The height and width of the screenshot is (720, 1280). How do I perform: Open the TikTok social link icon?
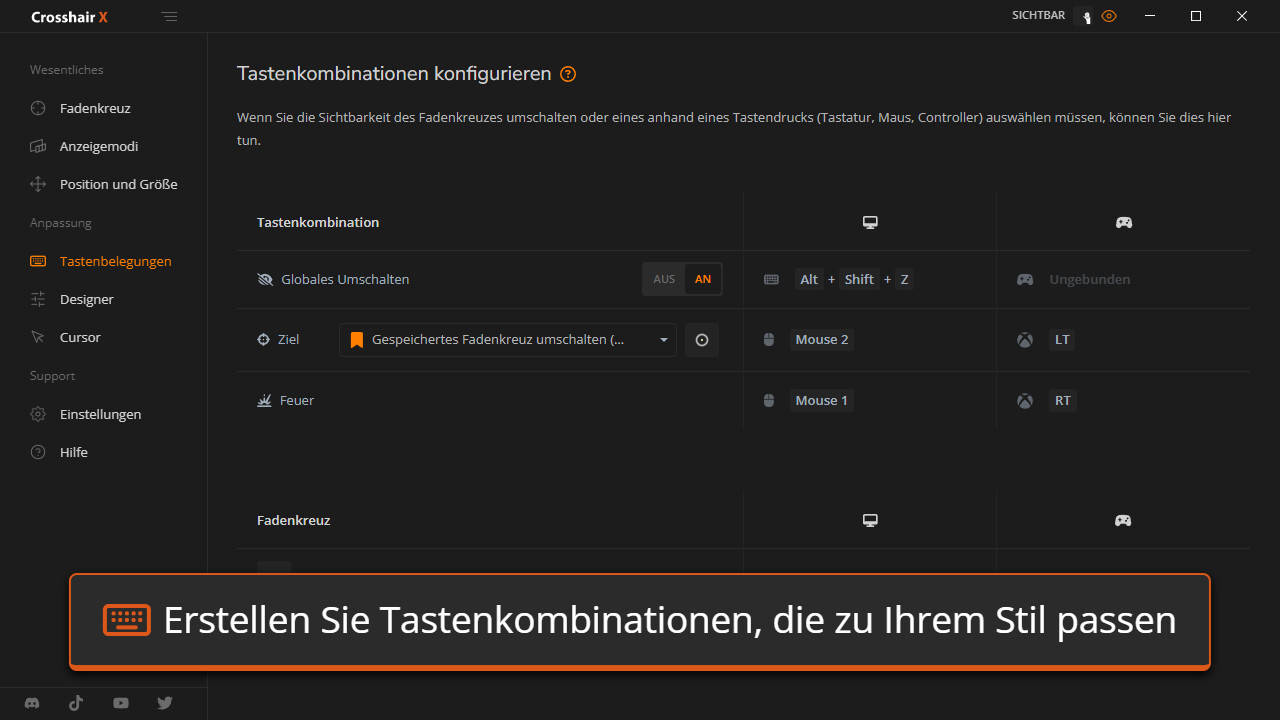click(76, 703)
